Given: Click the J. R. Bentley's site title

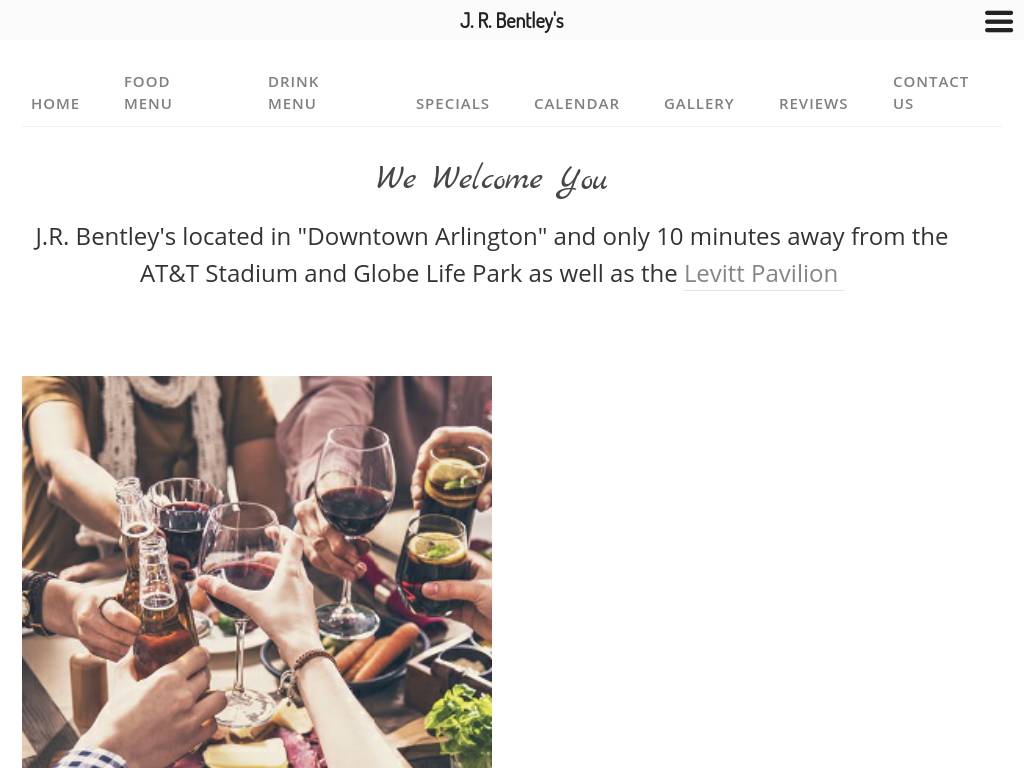Looking at the screenshot, I should 511,21.
